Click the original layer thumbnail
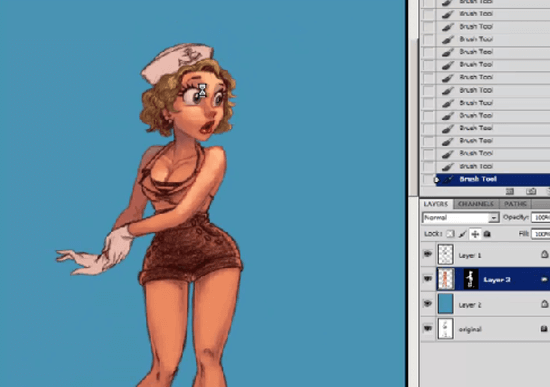Viewport: 550px width, 387px height. tap(445, 328)
